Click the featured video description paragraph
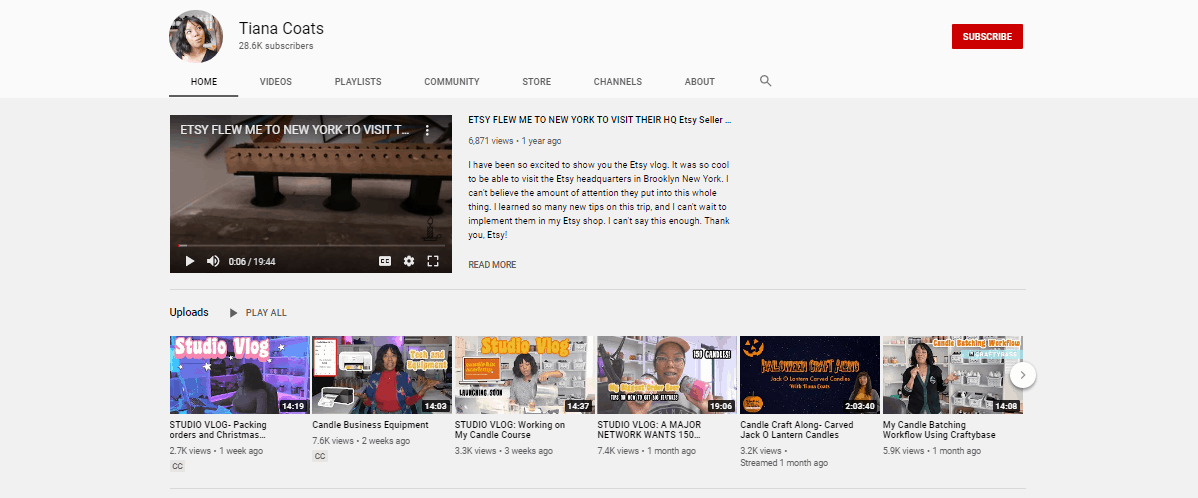 (600, 200)
